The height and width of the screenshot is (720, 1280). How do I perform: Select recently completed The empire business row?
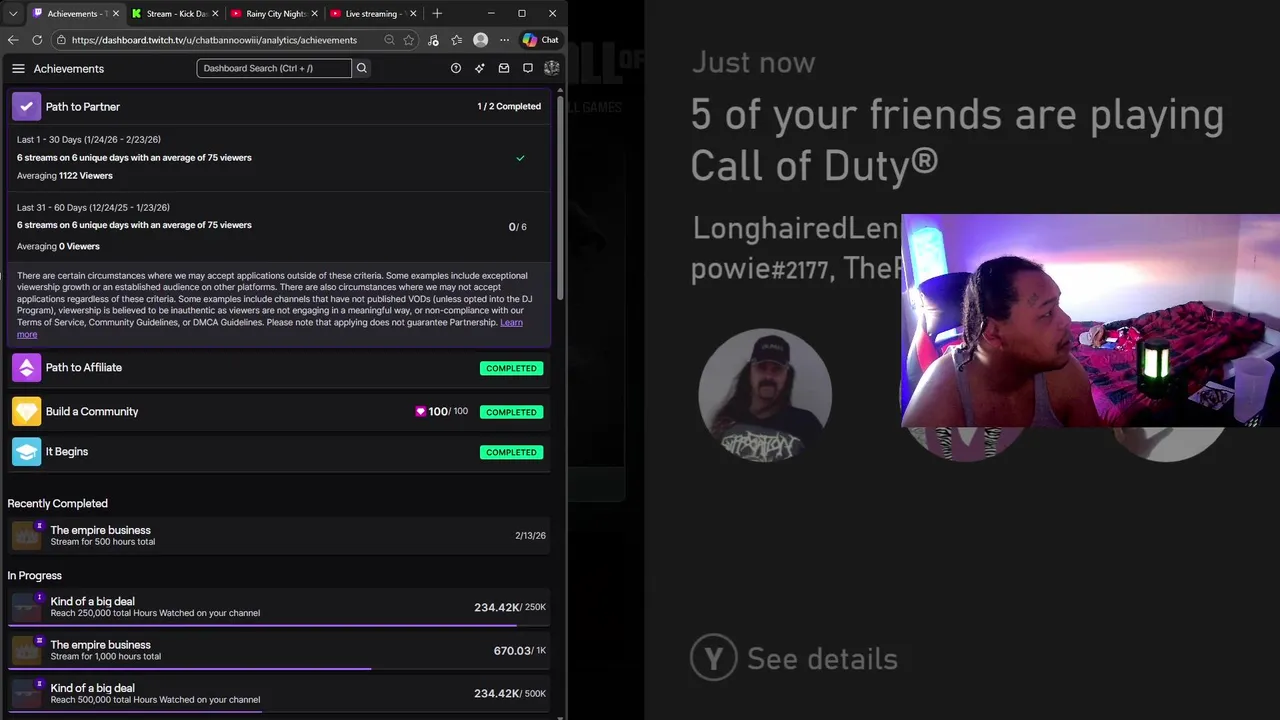pyautogui.click(x=280, y=535)
